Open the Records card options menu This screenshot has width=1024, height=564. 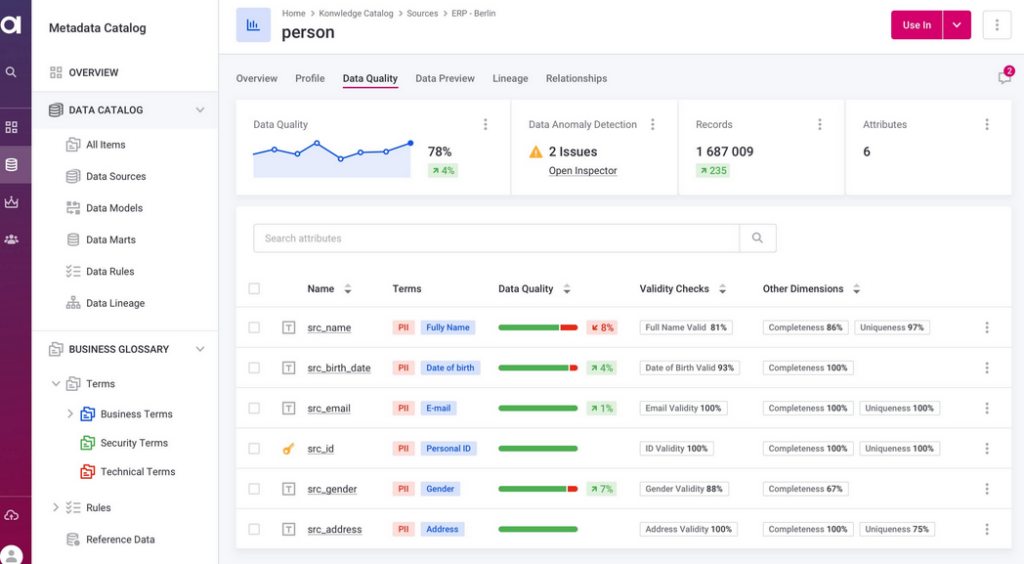[820, 124]
